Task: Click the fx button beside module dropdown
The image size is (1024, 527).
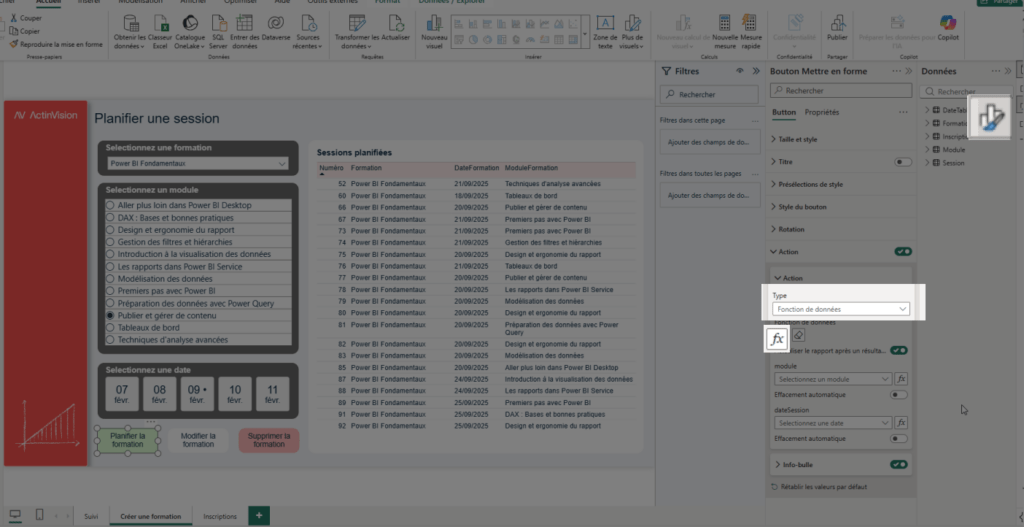Action: pos(901,379)
